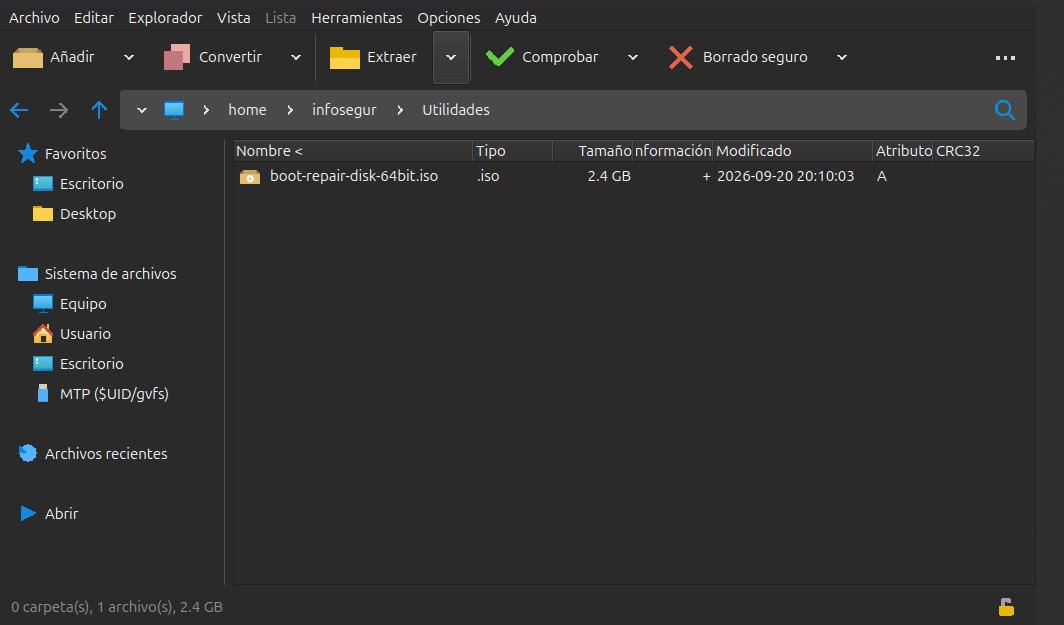Open the greyed Lista menu
The image size is (1064, 625).
(280, 18)
